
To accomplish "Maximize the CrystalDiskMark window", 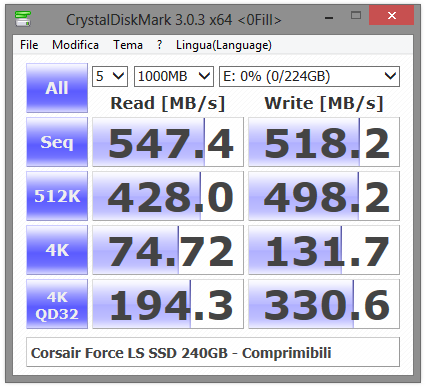I will click(356, 16).
